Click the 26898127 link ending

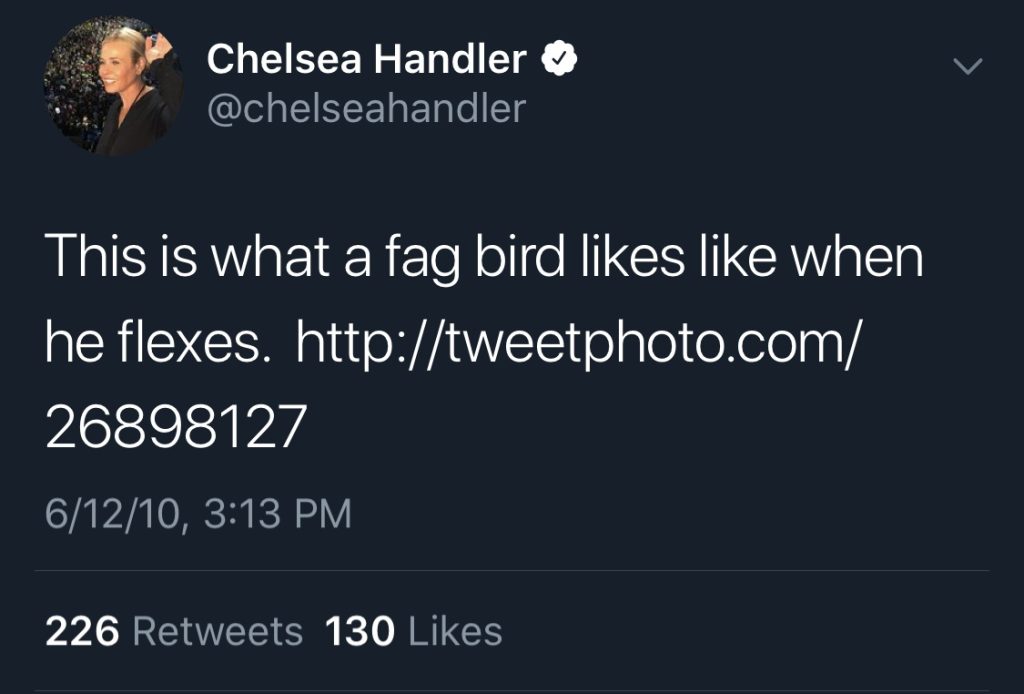point(176,426)
